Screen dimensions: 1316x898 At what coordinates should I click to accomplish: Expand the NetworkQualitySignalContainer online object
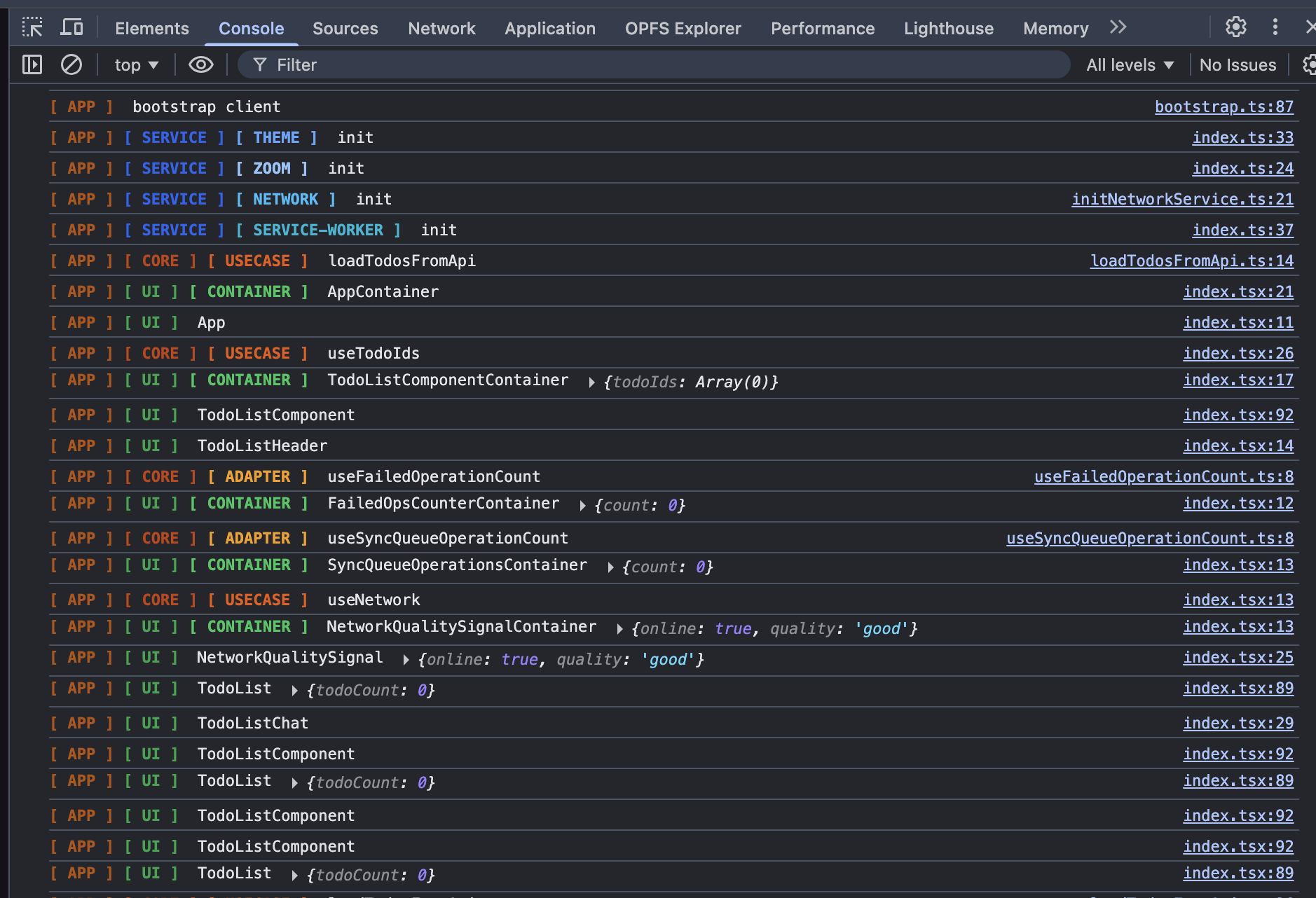coord(619,629)
